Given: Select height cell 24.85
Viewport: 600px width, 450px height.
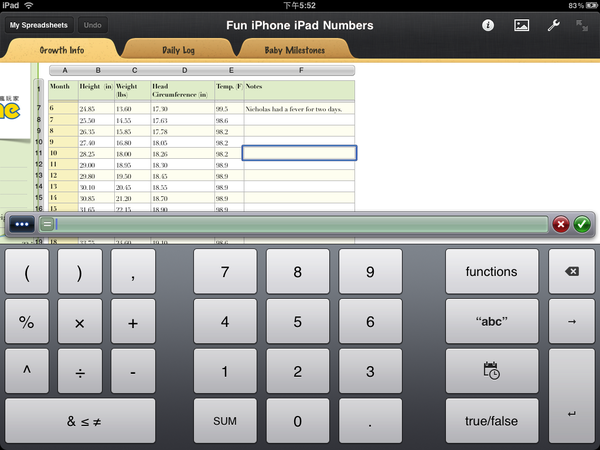Looking at the screenshot, I should [x=96, y=109].
